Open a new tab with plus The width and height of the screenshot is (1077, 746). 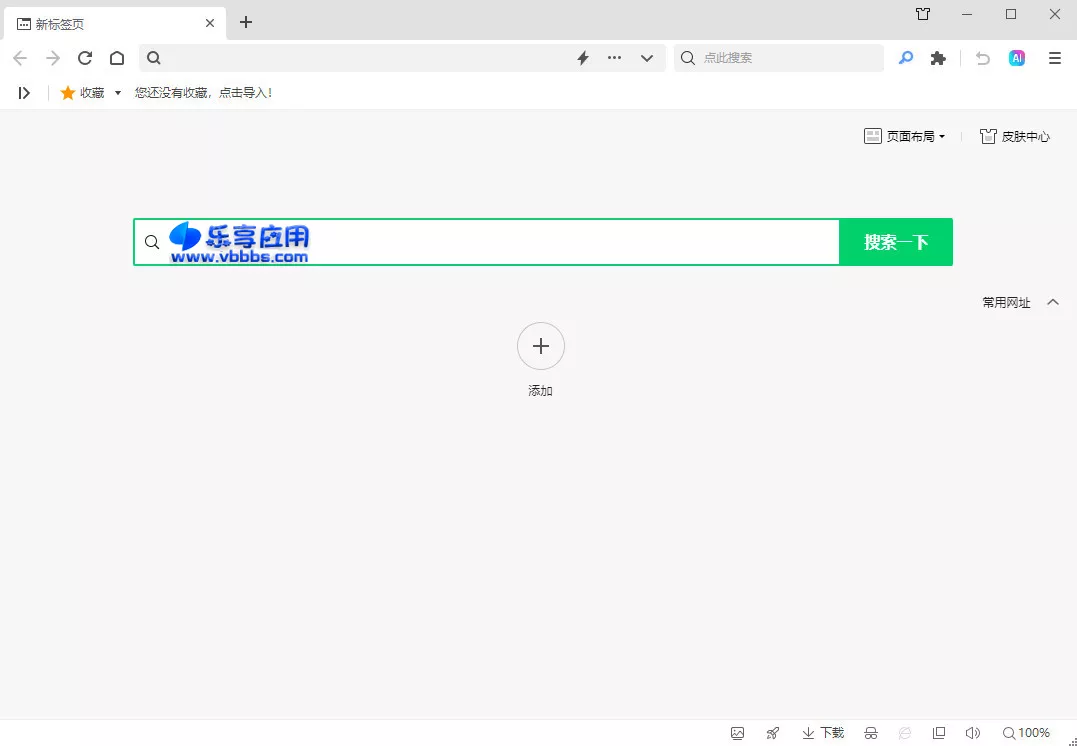pyautogui.click(x=246, y=23)
